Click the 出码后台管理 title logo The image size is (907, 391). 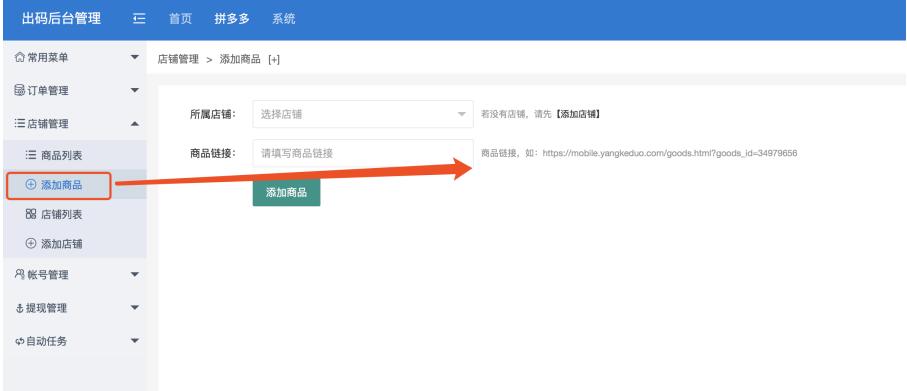[x=61, y=19]
